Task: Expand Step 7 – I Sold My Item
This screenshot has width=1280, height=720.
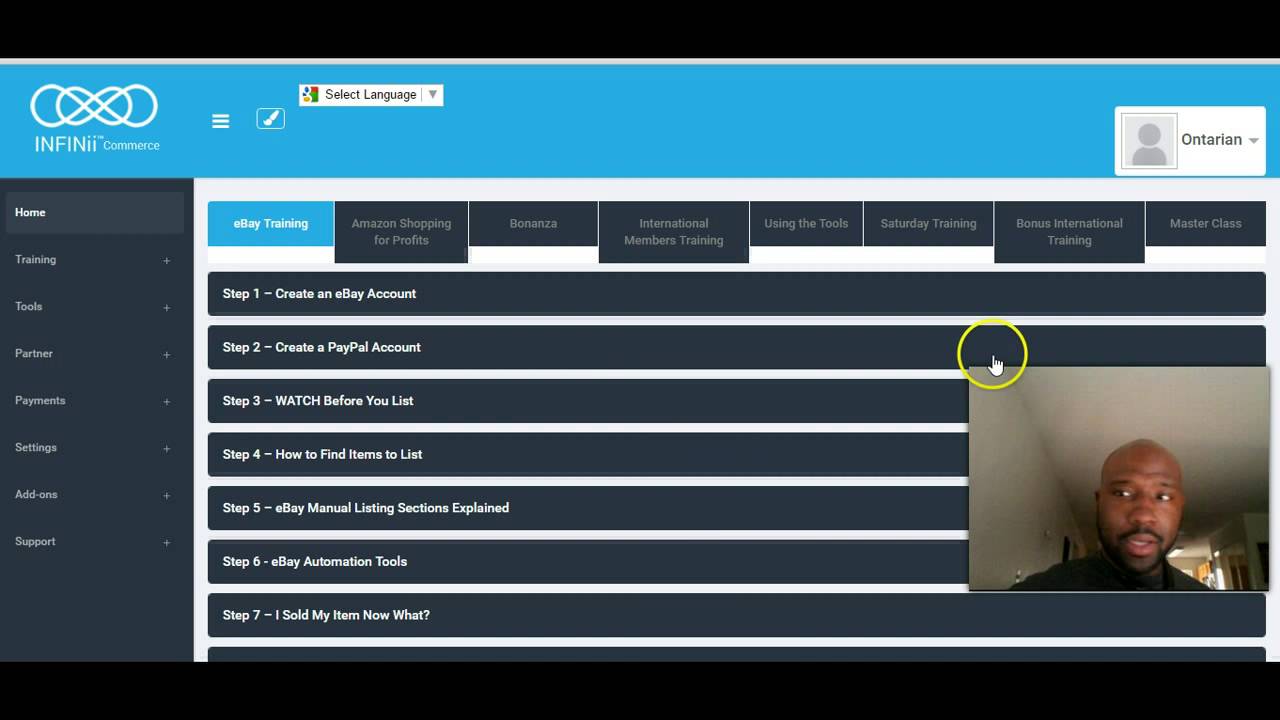Action: tap(737, 615)
